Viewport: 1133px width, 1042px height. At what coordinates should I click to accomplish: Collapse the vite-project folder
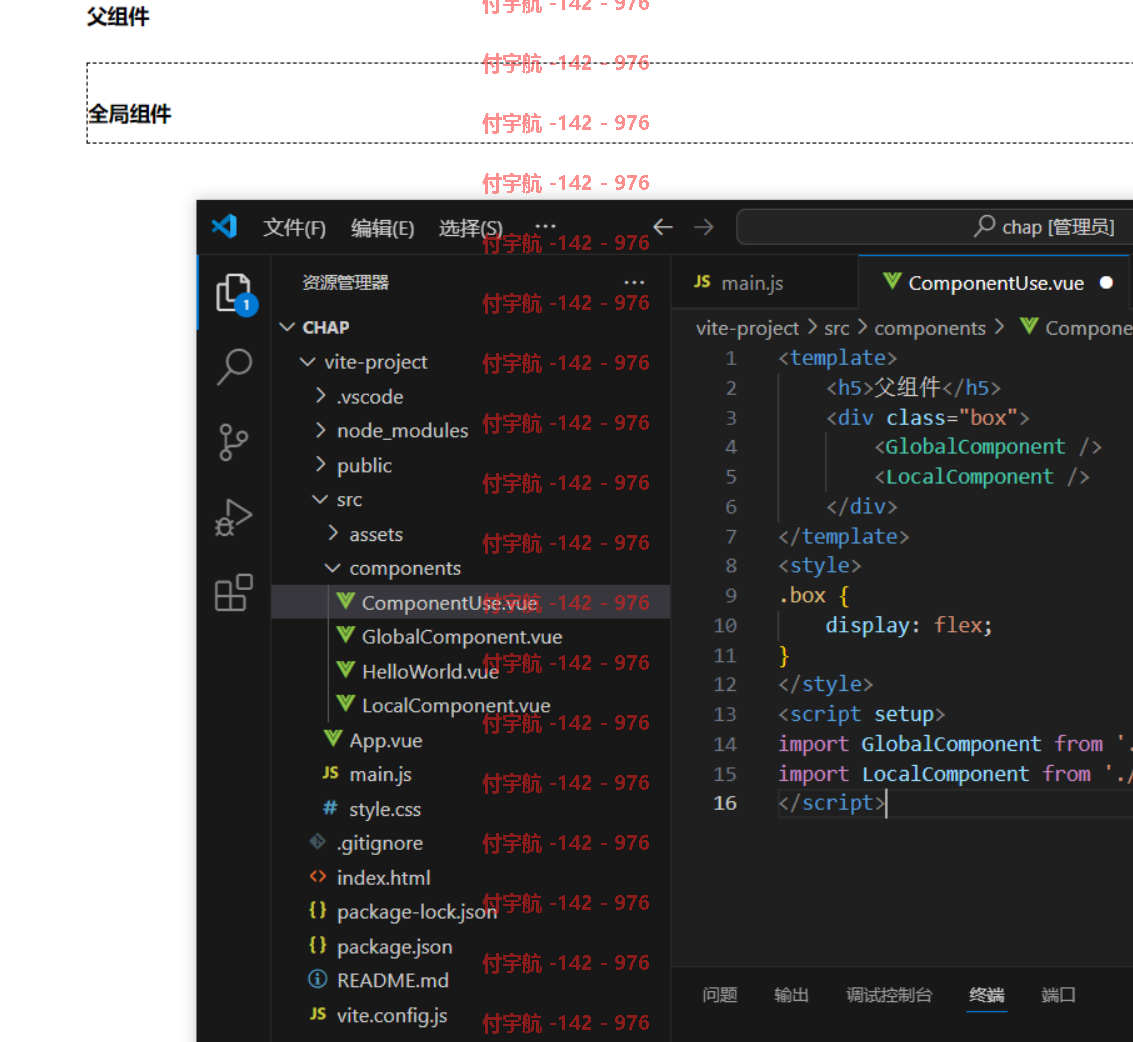[308, 361]
